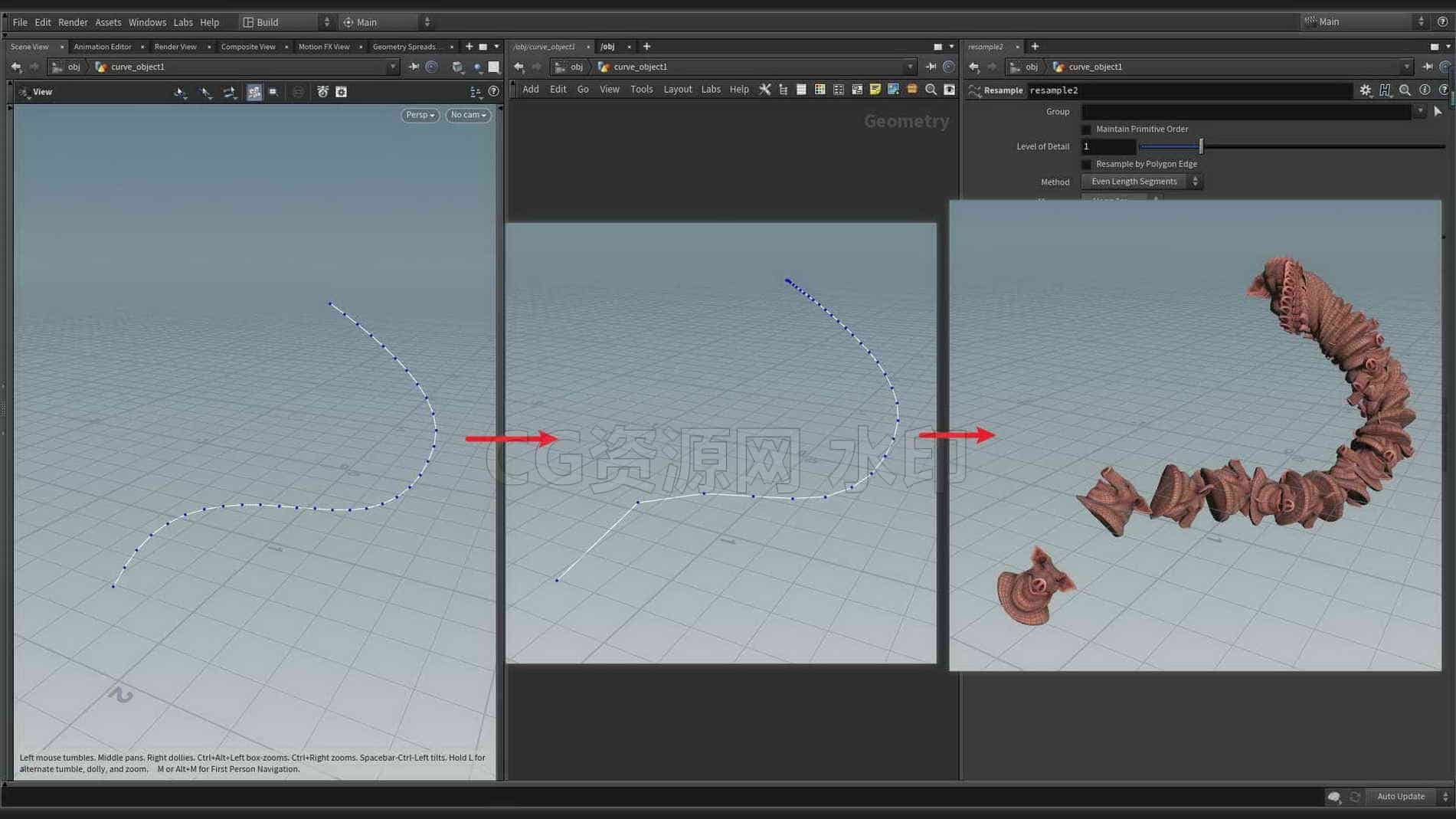1456x819 pixels.
Task: Click the parameter gear settings icon
Action: click(x=1366, y=90)
